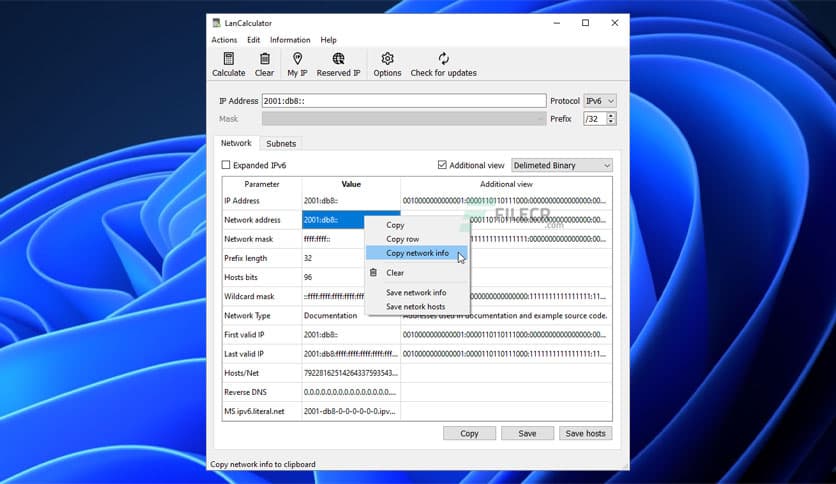Select the MS ipv6.literal.net value cell
The width and height of the screenshot is (836, 484).
[x=351, y=412]
